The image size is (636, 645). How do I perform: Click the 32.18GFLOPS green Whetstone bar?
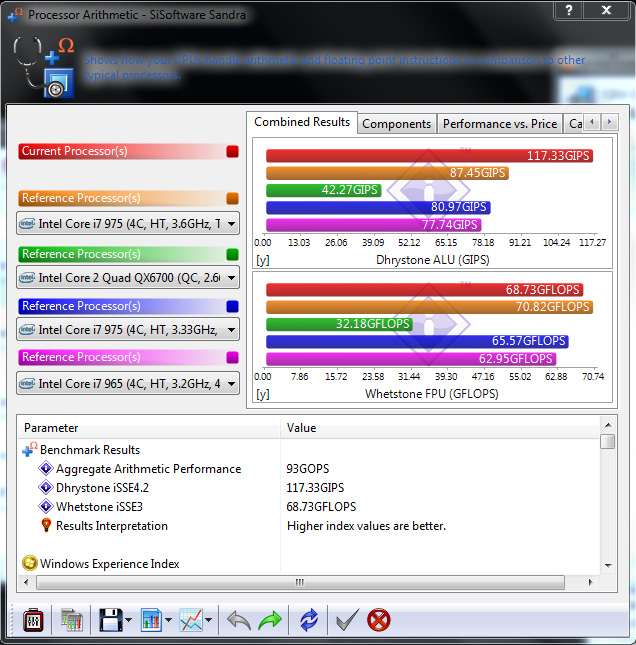(339, 324)
